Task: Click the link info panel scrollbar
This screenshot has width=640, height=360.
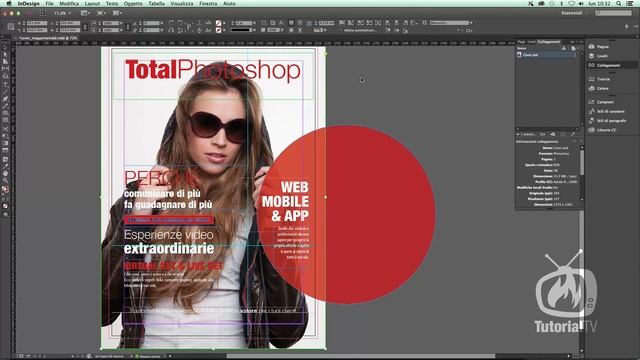Action: 582,163
